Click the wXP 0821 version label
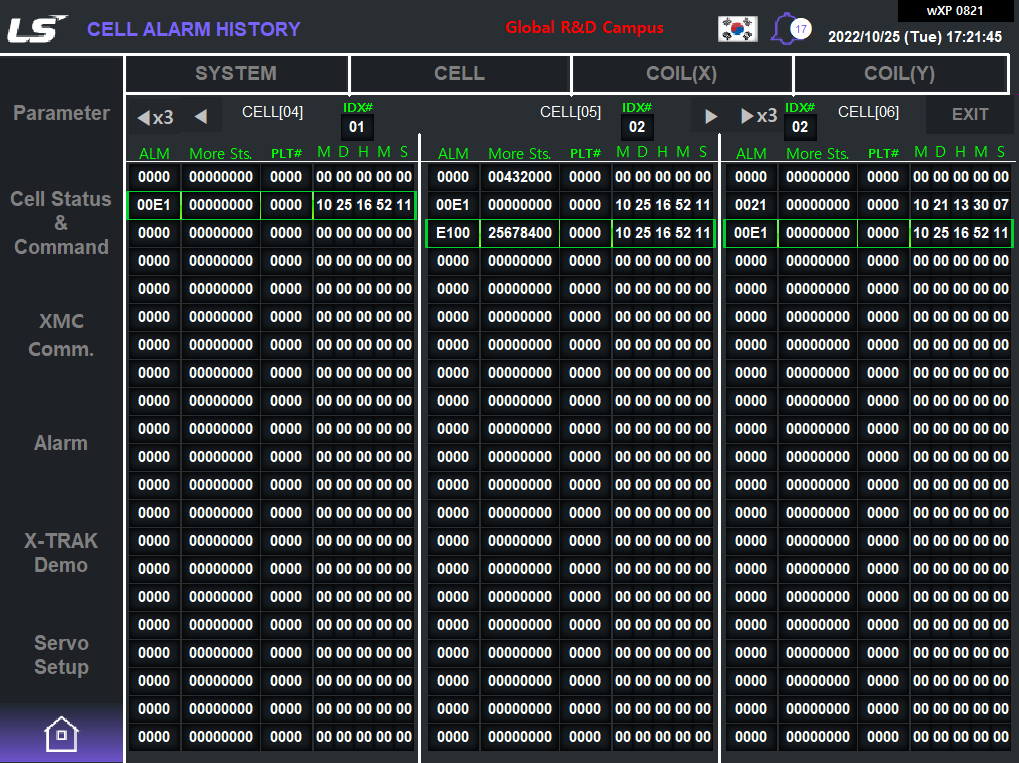The height and width of the screenshot is (763, 1019). click(955, 11)
